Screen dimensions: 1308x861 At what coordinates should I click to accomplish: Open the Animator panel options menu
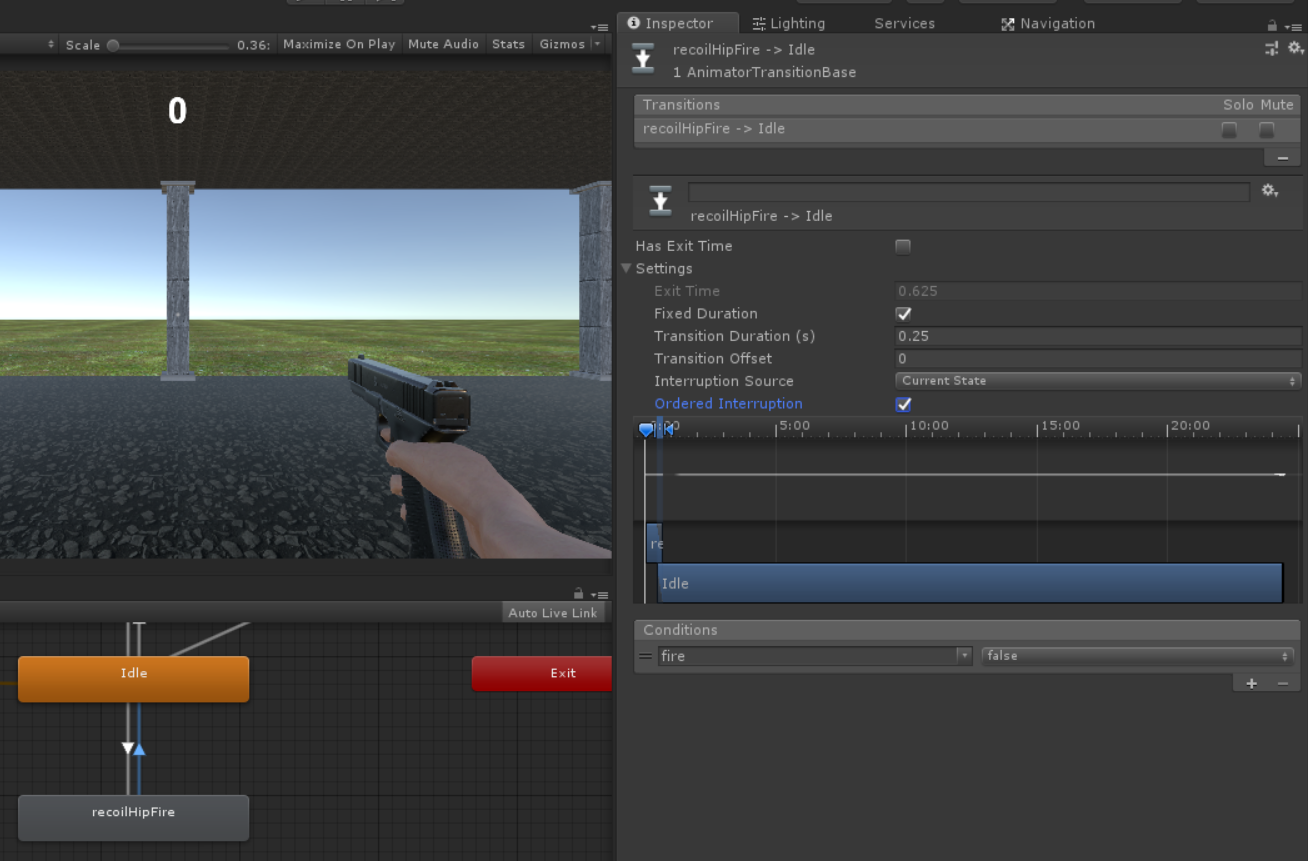point(599,594)
